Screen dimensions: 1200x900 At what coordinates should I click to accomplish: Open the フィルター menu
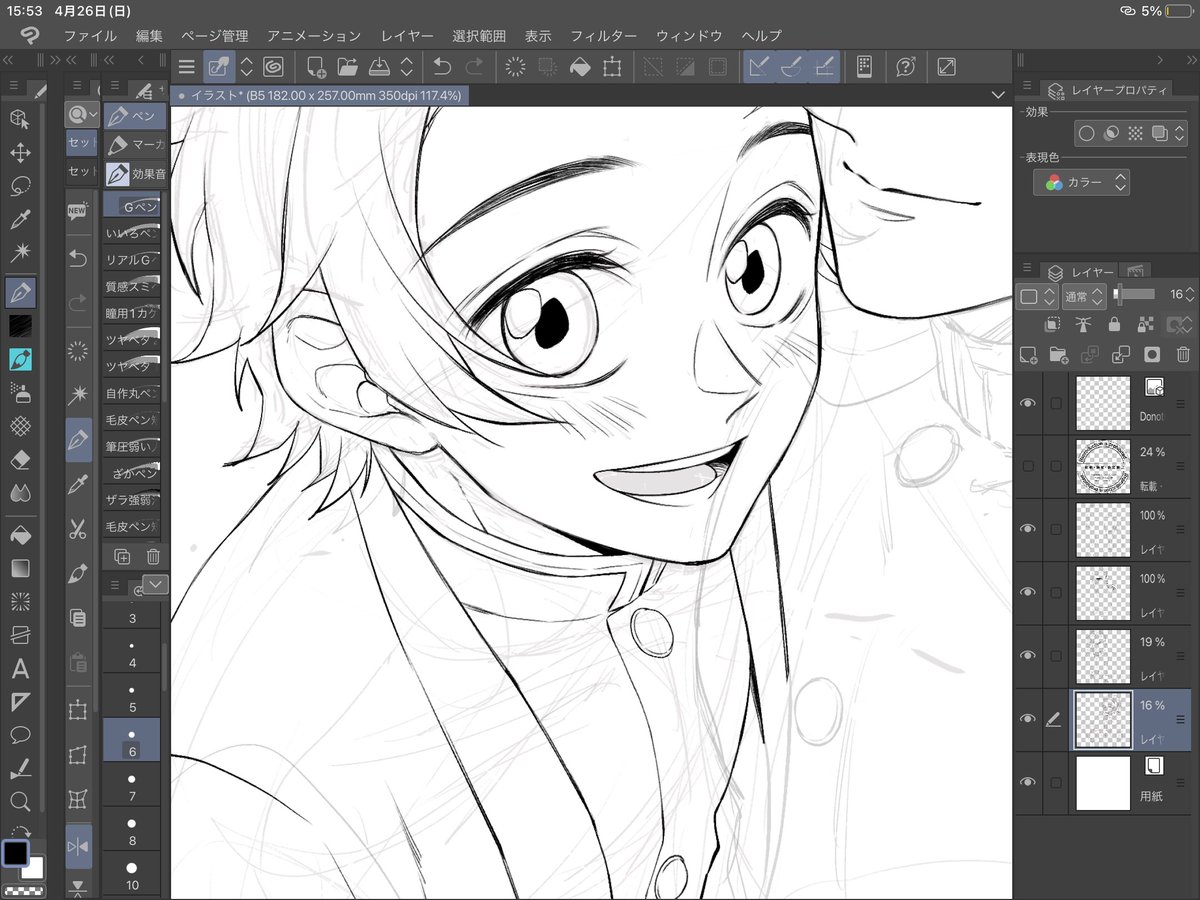(603, 35)
